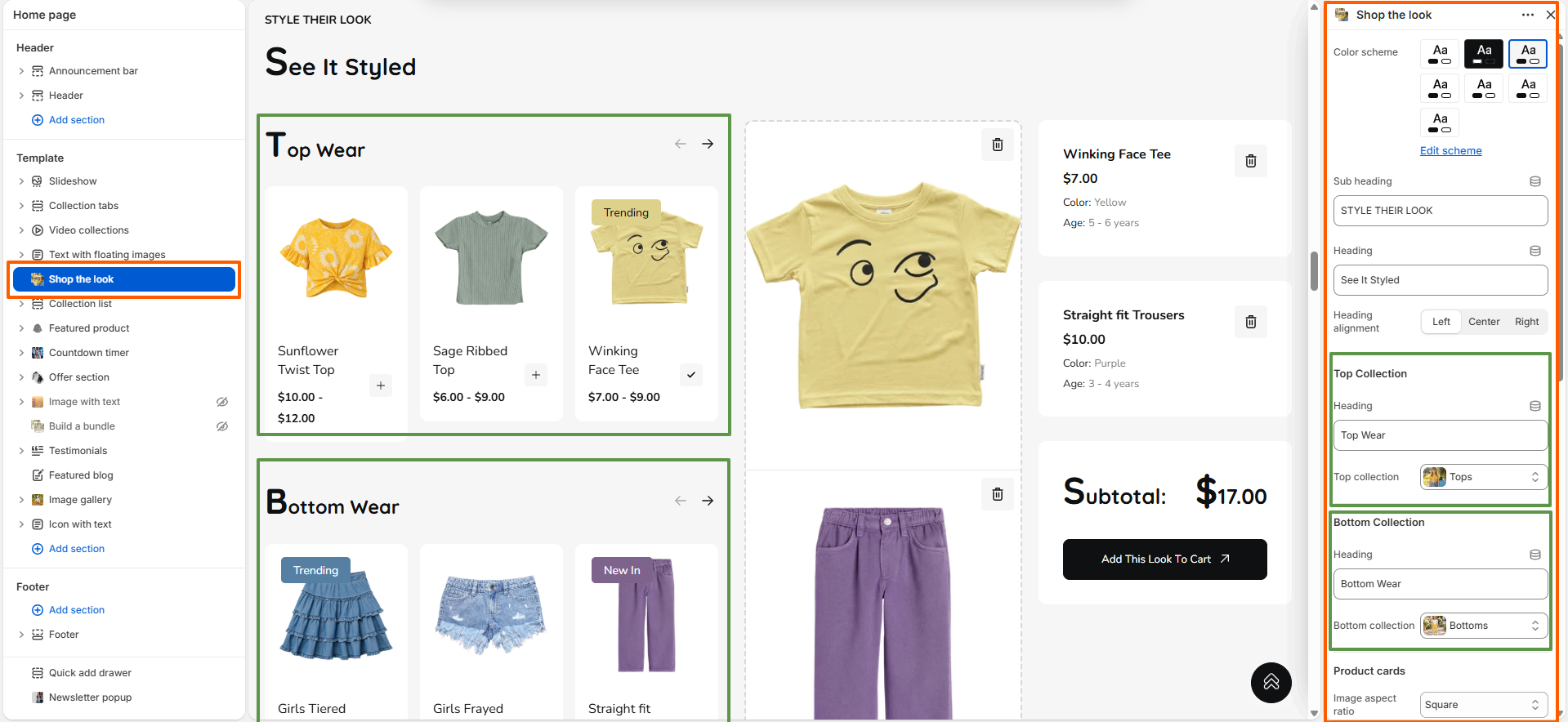Show the hidden Image with text section

221,402
